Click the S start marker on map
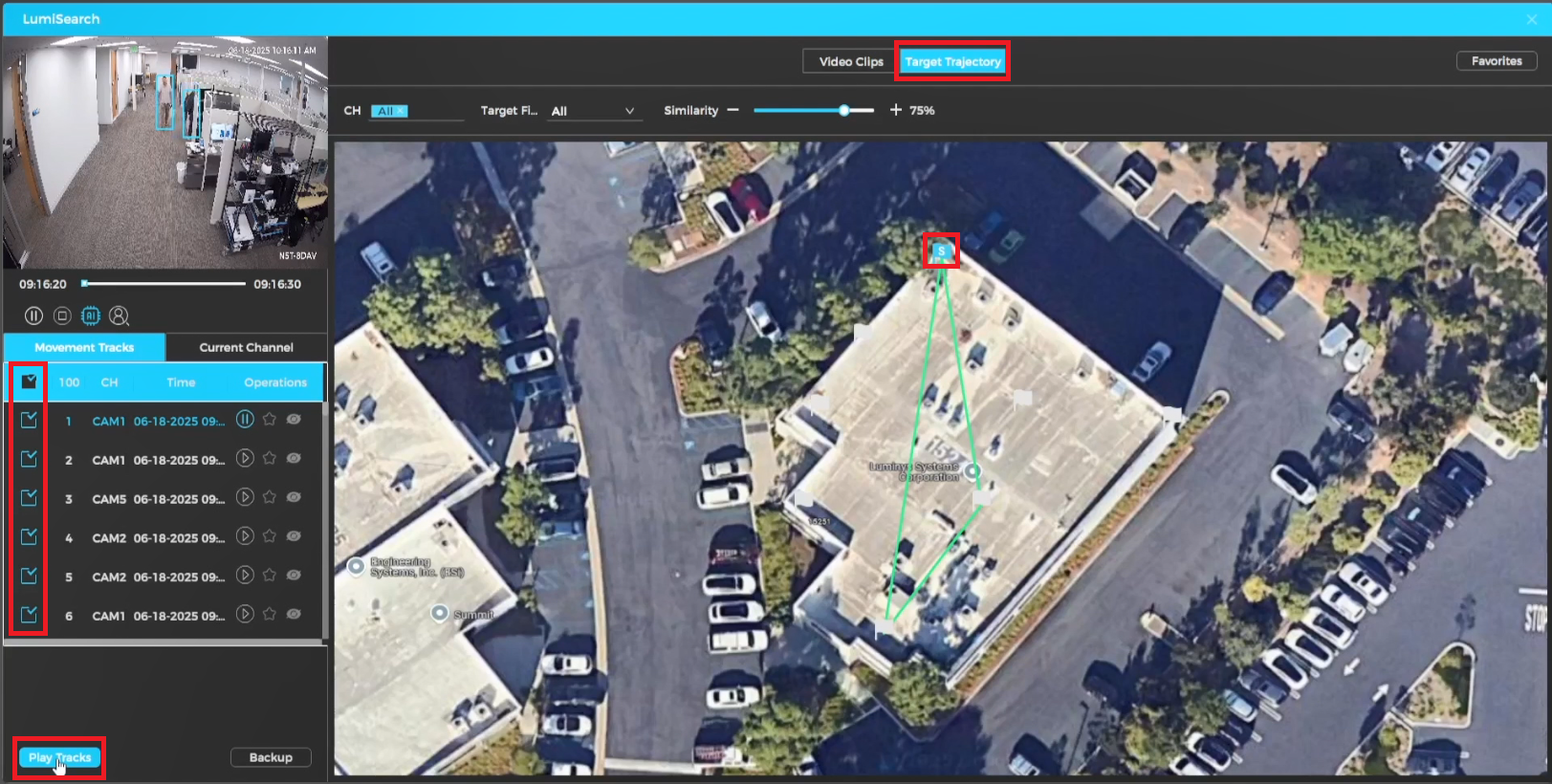This screenshot has height=784, width=1552. [x=941, y=251]
